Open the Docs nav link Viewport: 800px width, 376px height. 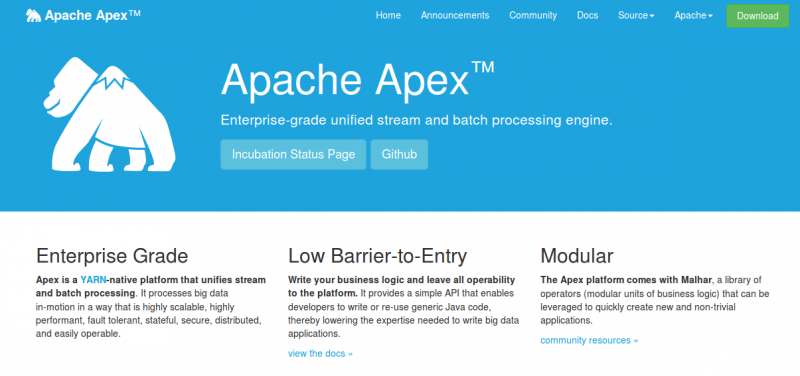point(587,15)
